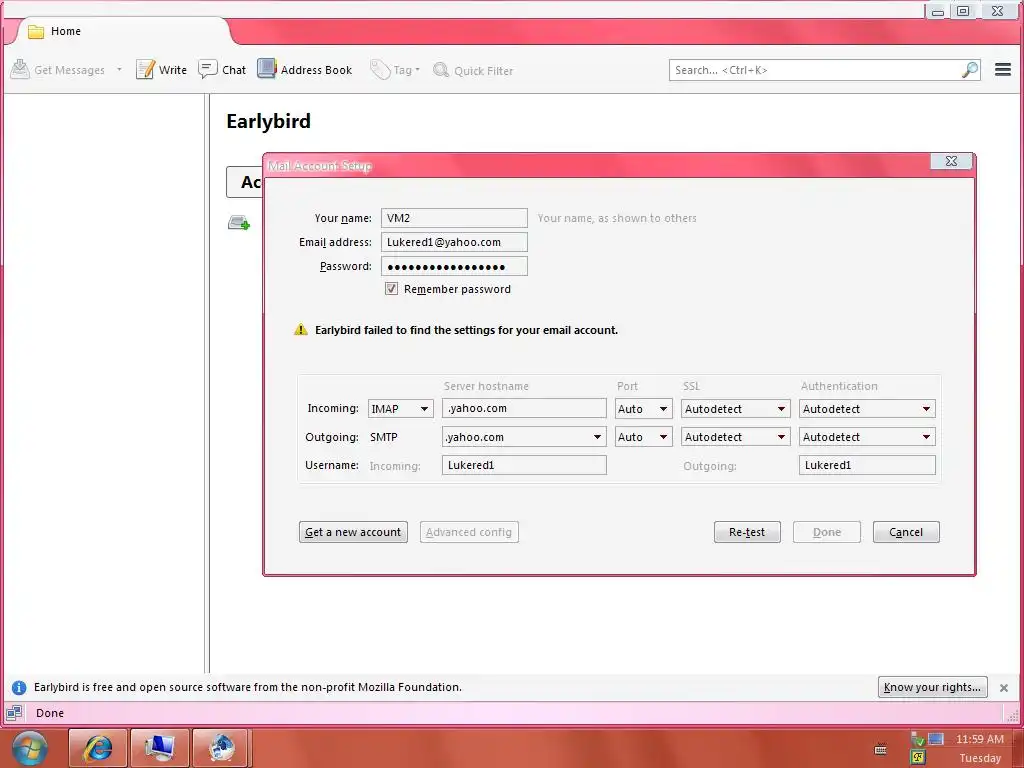Click the taskbar clock

pos(980,748)
